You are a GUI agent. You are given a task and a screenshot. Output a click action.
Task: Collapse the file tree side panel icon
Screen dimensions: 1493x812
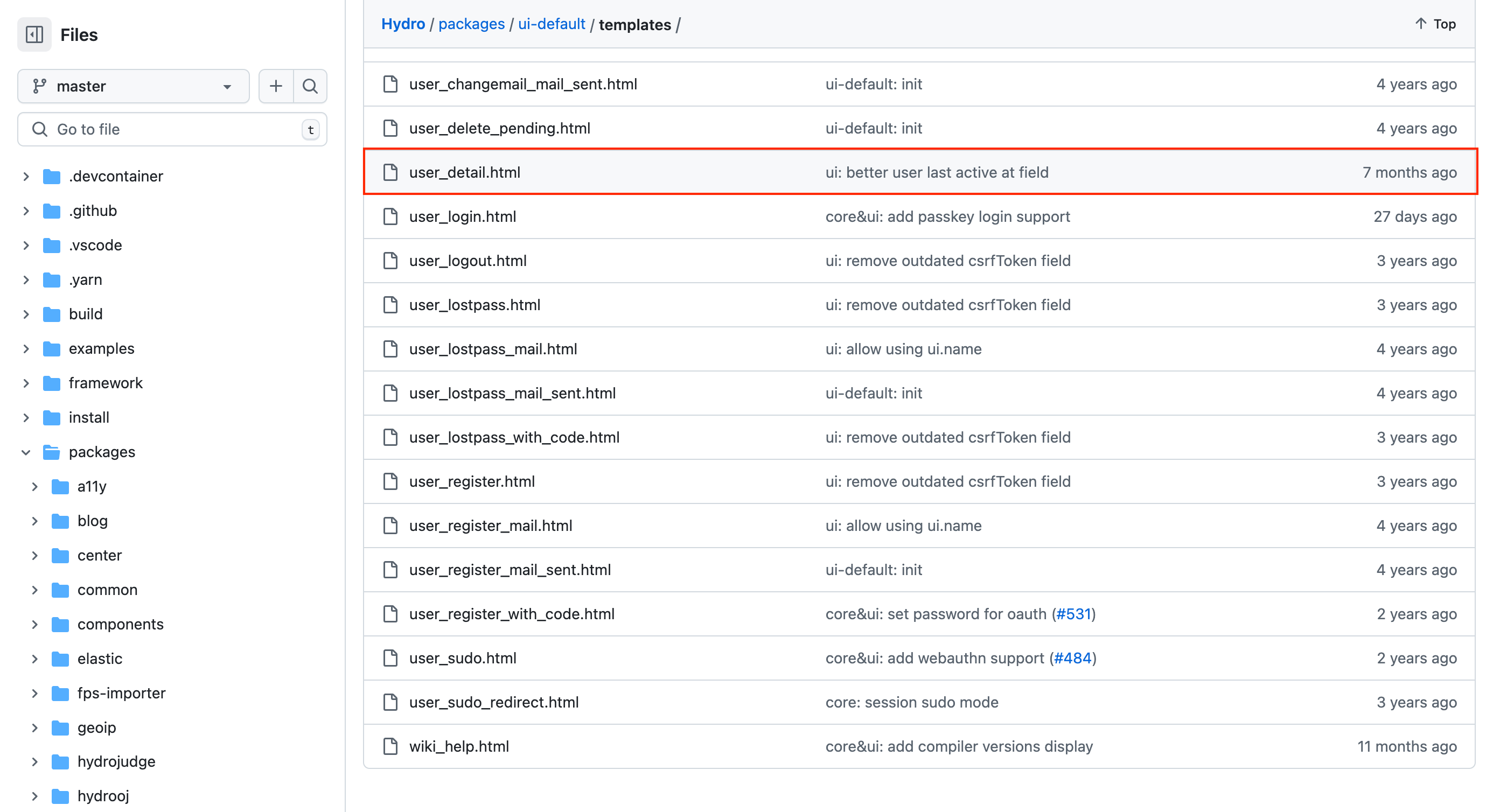(x=34, y=35)
